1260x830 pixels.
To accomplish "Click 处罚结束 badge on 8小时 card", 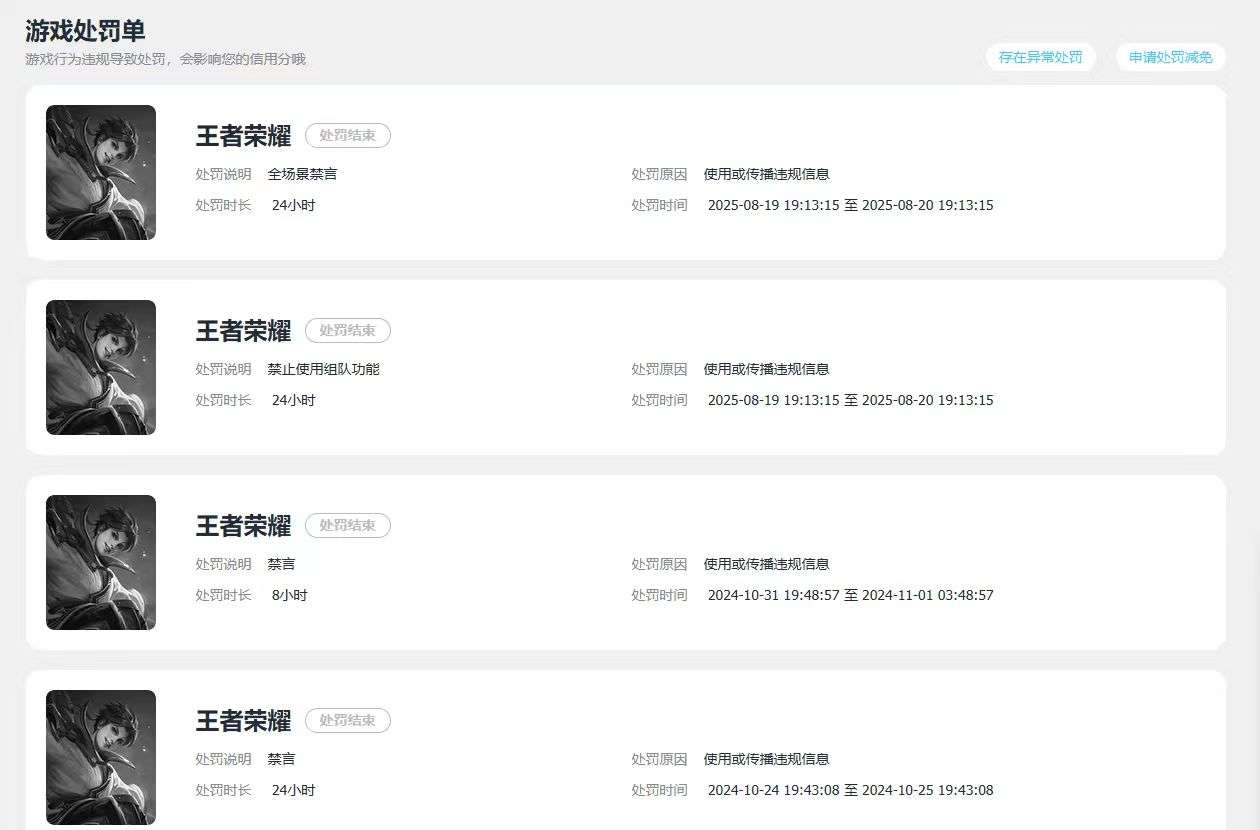I will point(348,525).
